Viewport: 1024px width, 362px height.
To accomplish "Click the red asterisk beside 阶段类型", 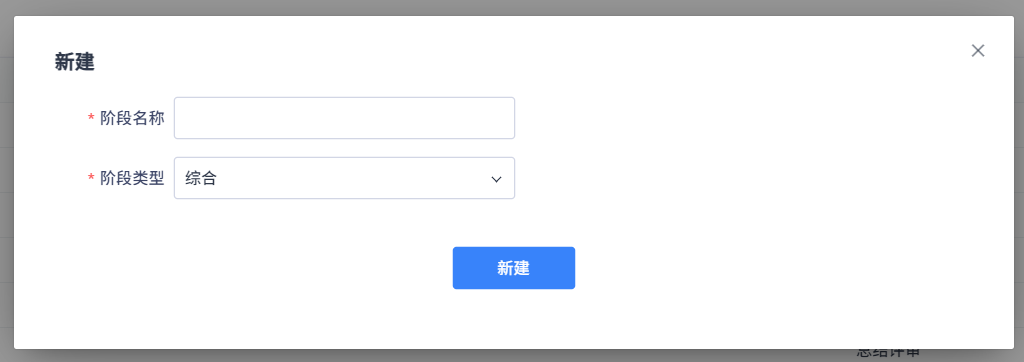I will click(91, 178).
